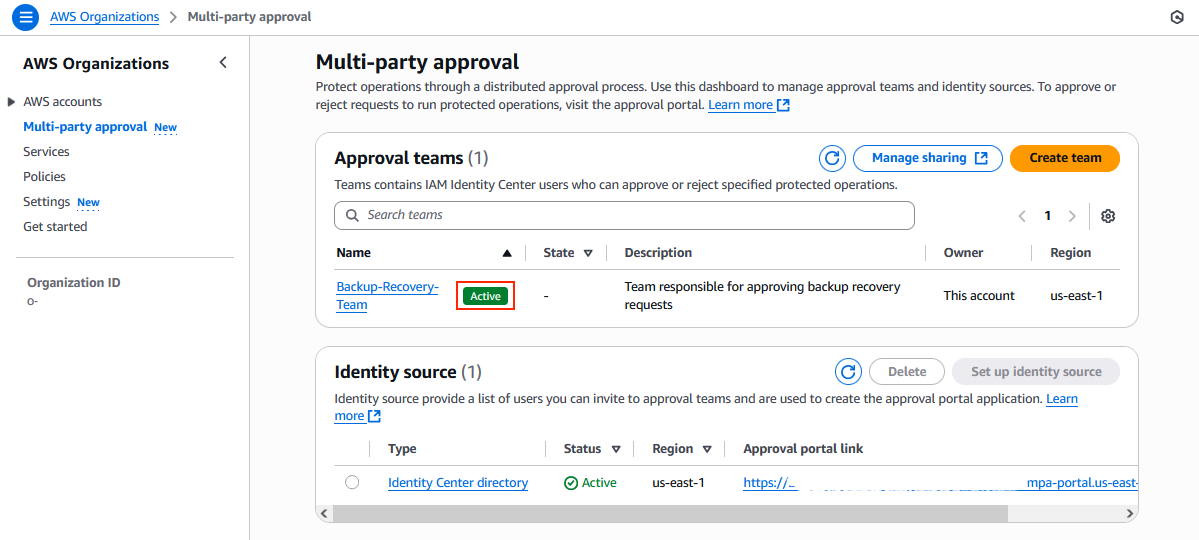Click page number 1 in pagination

pos(1048,216)
